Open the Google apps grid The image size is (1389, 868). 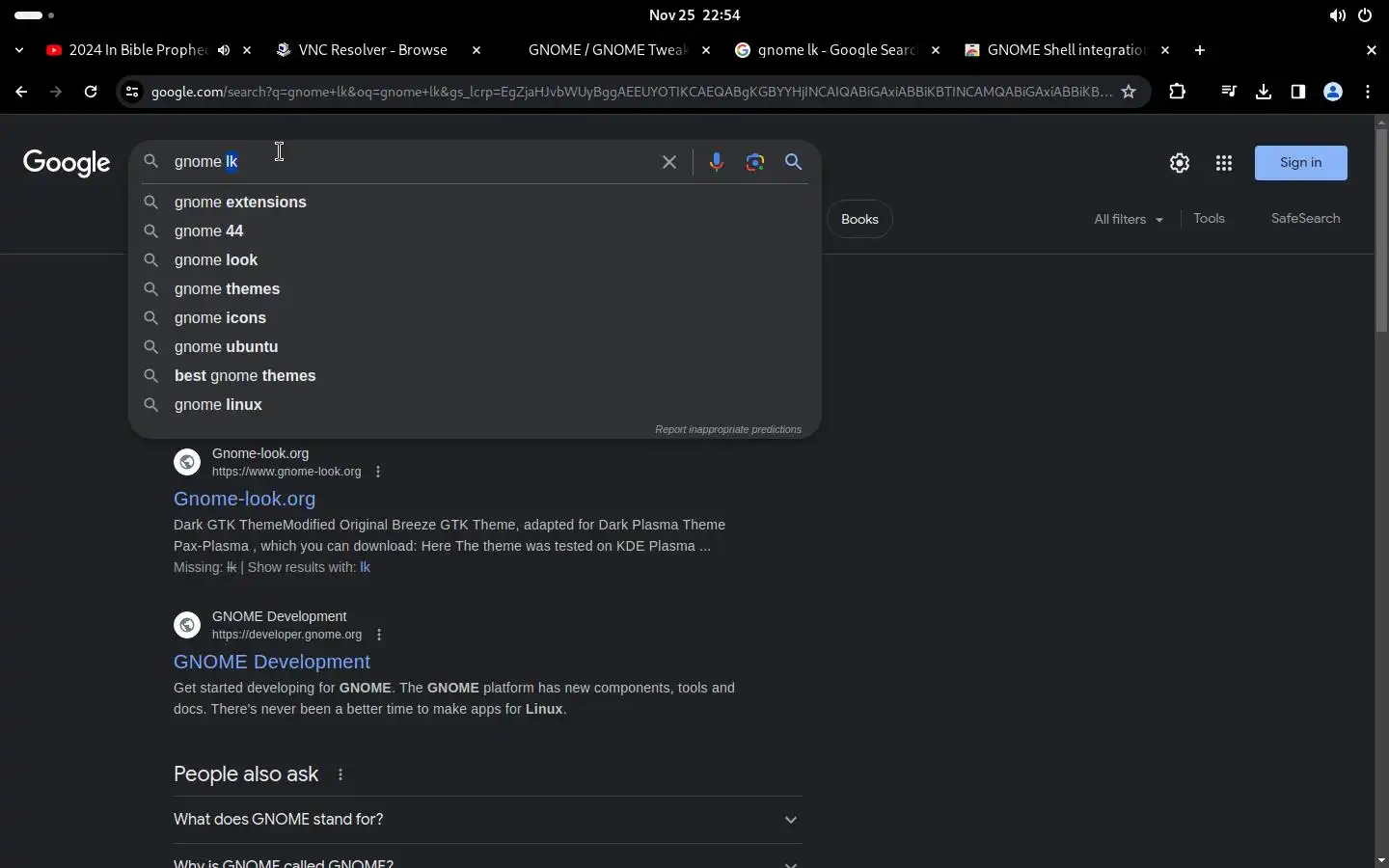(1224, 163)
